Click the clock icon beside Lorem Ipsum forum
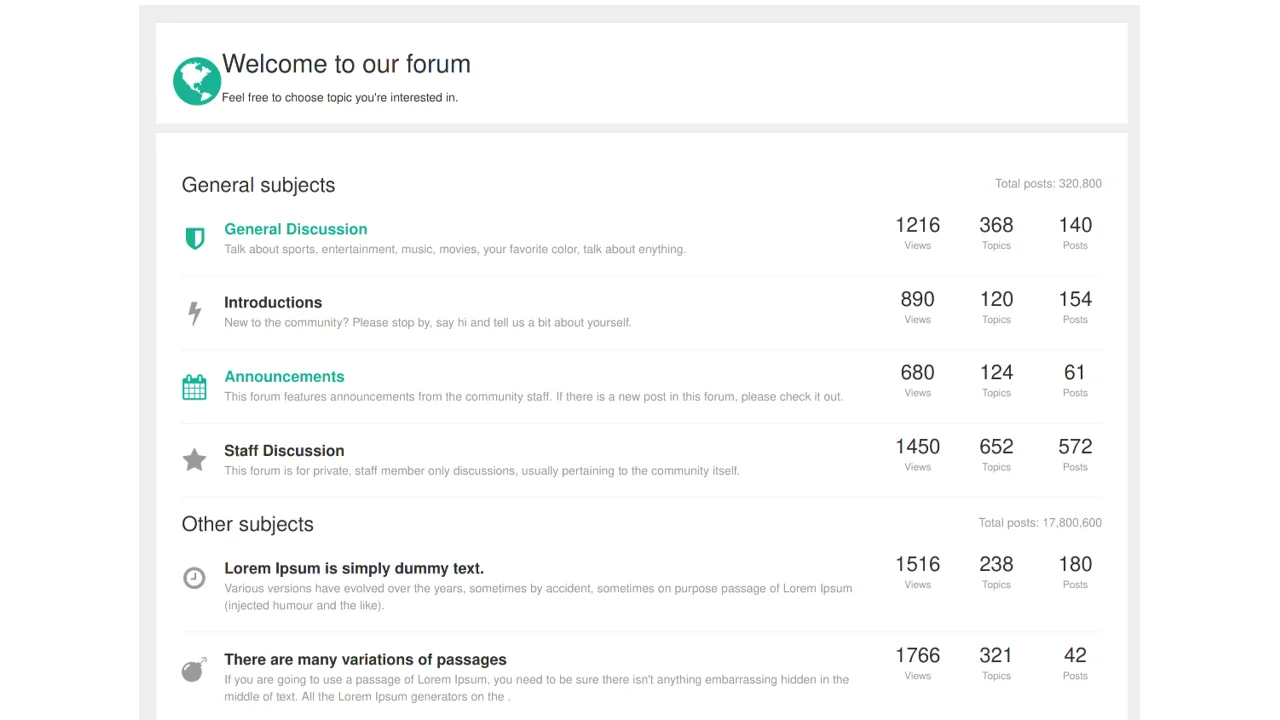Viewport: 1280px width, 720px height. coord(194,578)
